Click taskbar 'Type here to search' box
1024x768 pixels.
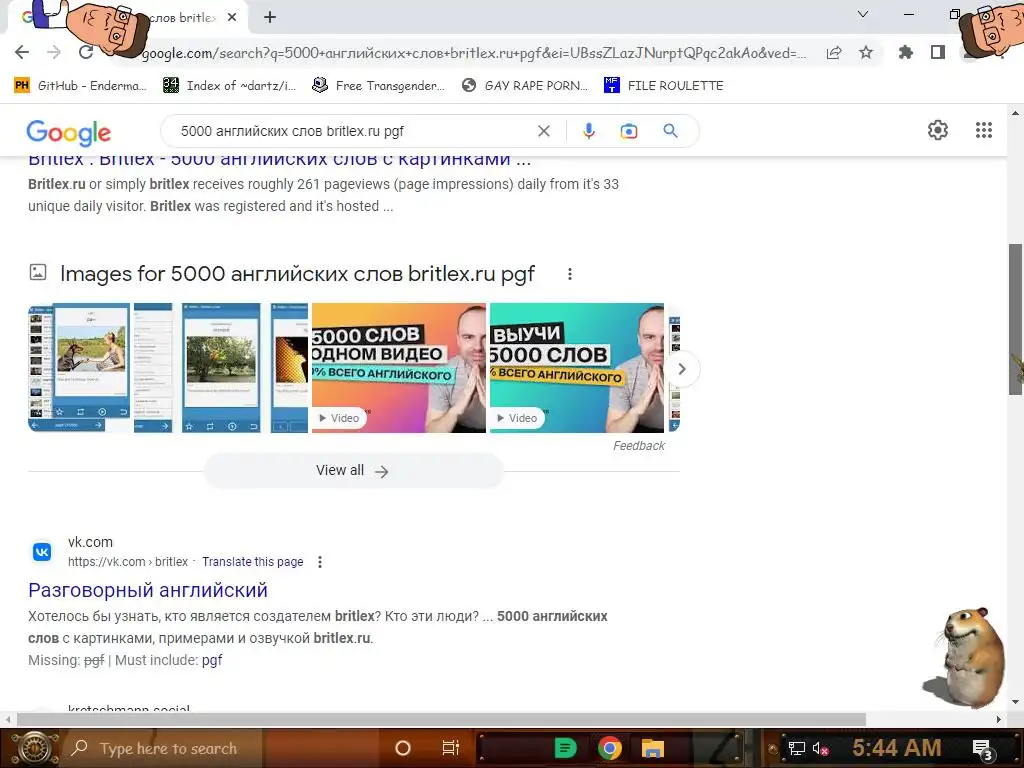(163, 748)
